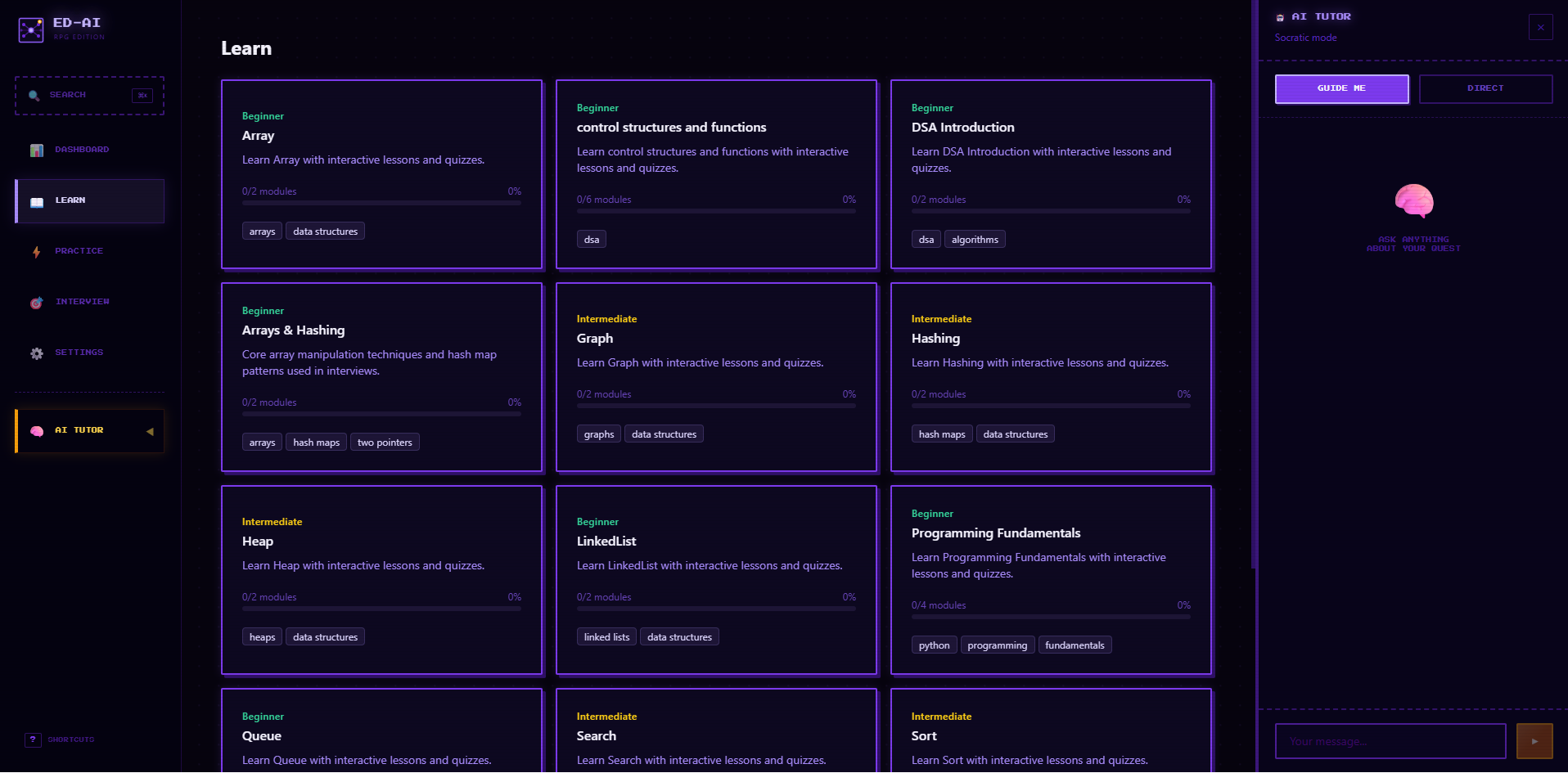This screenshot has height=773, width=1568.
Task: Click the graphs tag
Action: (x=599, y=434)
